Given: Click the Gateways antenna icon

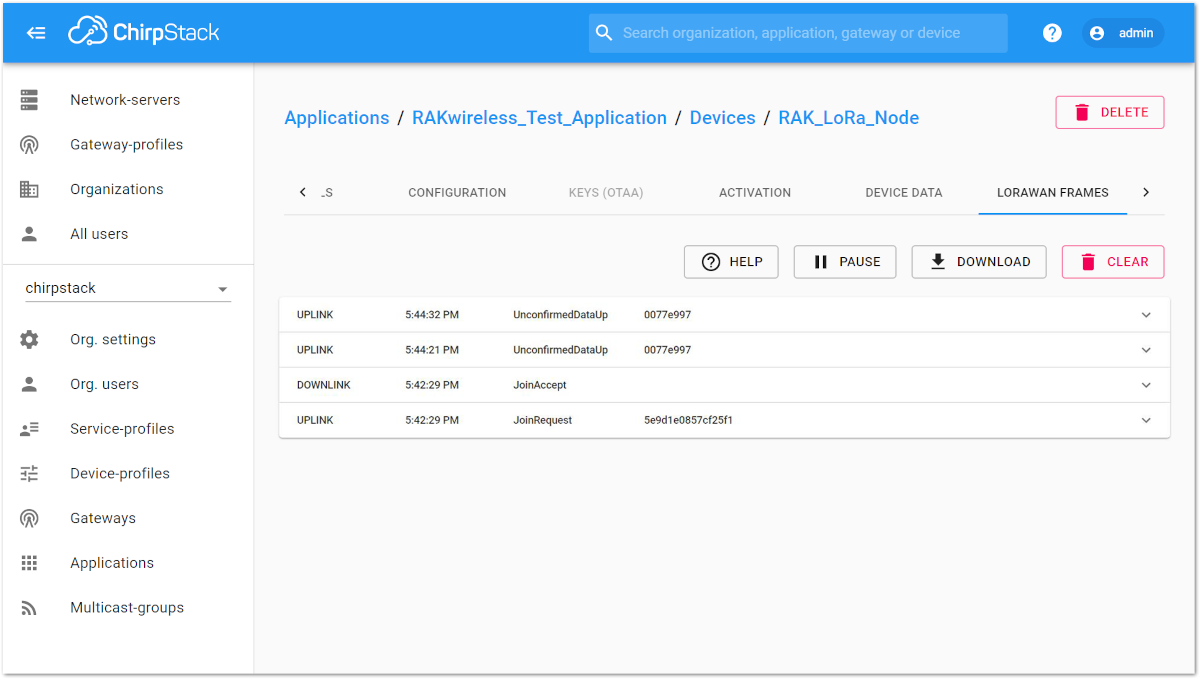Looking at the screenshot, I should (29, 518).
